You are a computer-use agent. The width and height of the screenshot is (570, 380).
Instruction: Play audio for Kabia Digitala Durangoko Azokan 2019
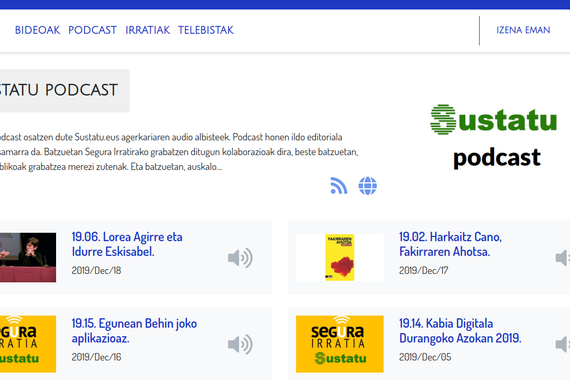(563, 344)
